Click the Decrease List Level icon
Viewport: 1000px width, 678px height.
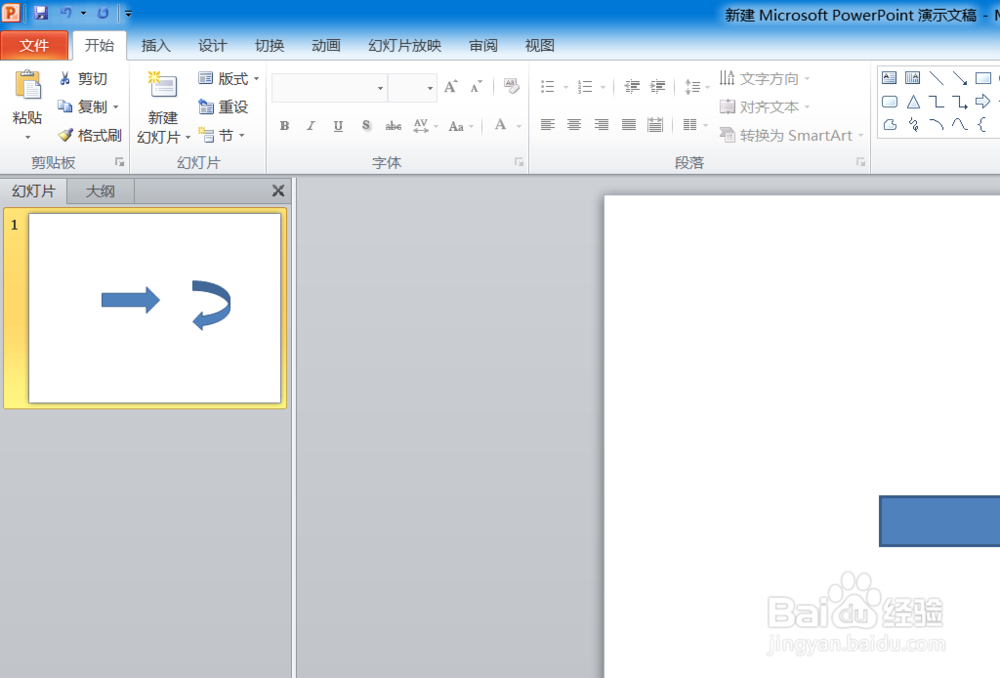(x=632, y=87)
